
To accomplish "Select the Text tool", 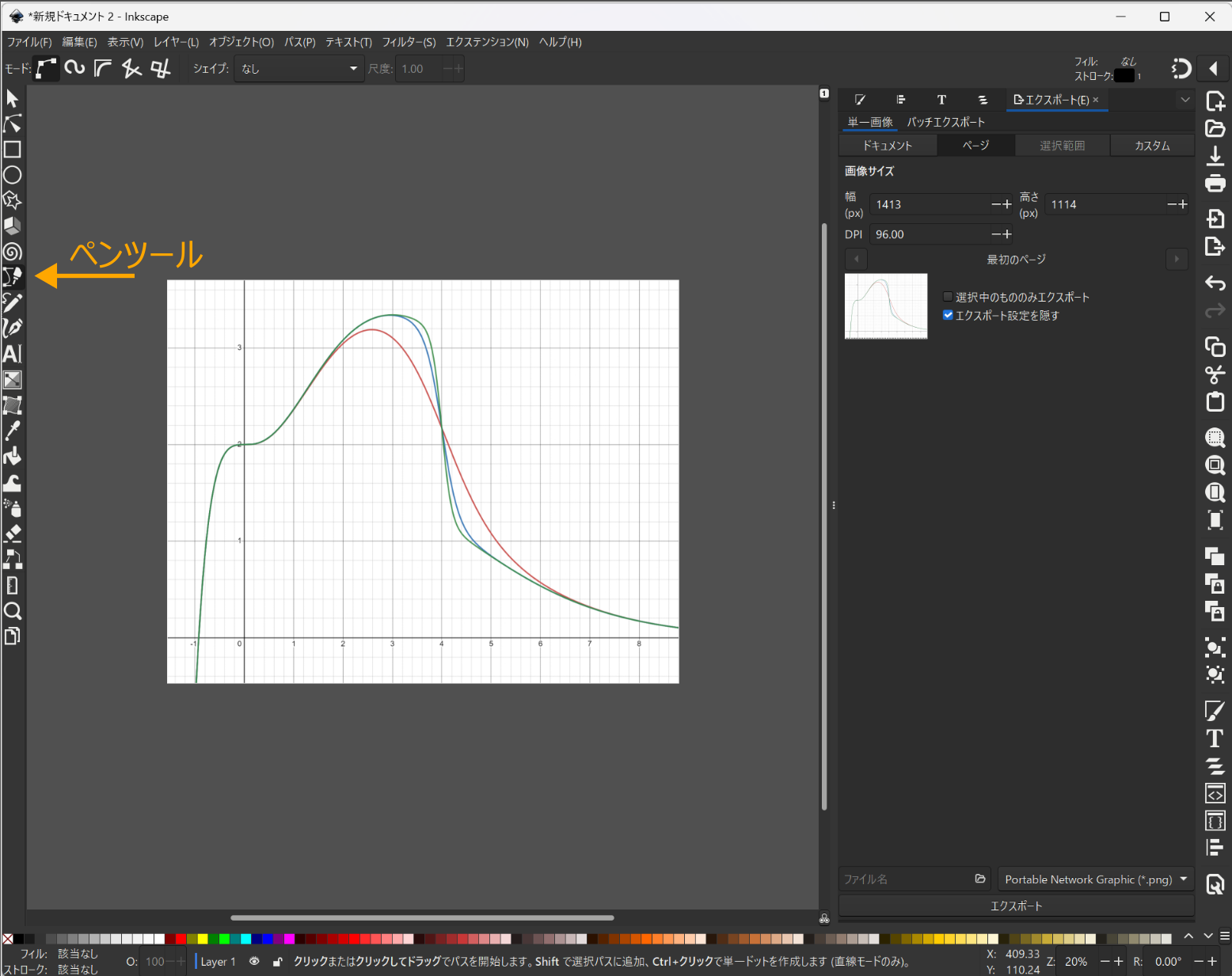I will point(13,355).
